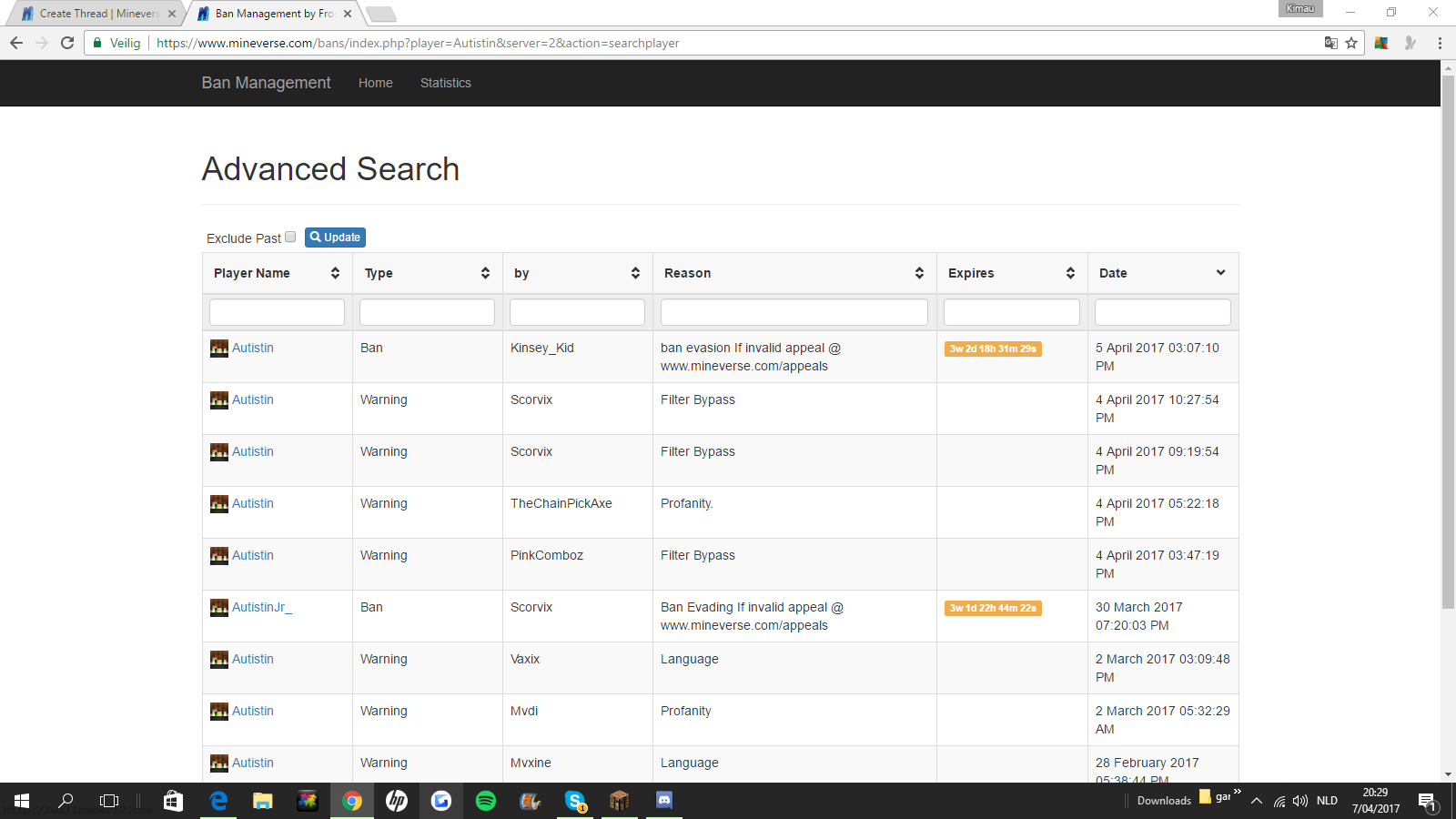Image resolution: width=1456 pixels, height=819 pixels.
Task: Switch the NLD input language indicator
Action: 1328,801
